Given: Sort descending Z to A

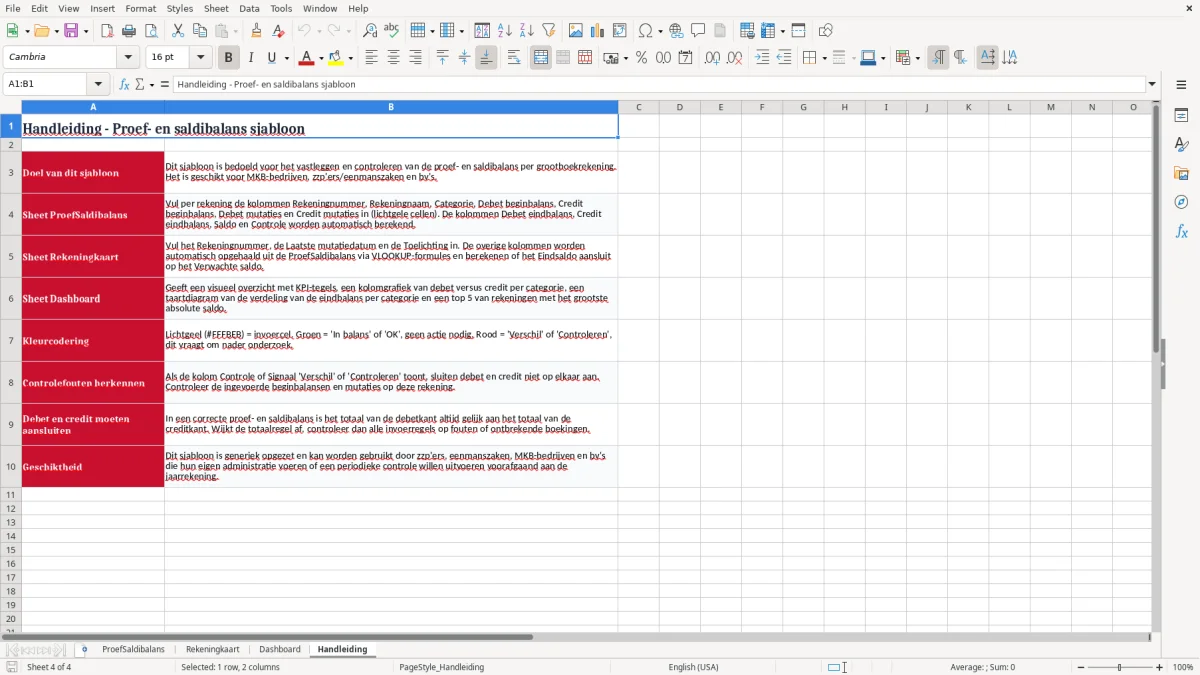Looking at the screenshot, I should click(x=527, y=31).
